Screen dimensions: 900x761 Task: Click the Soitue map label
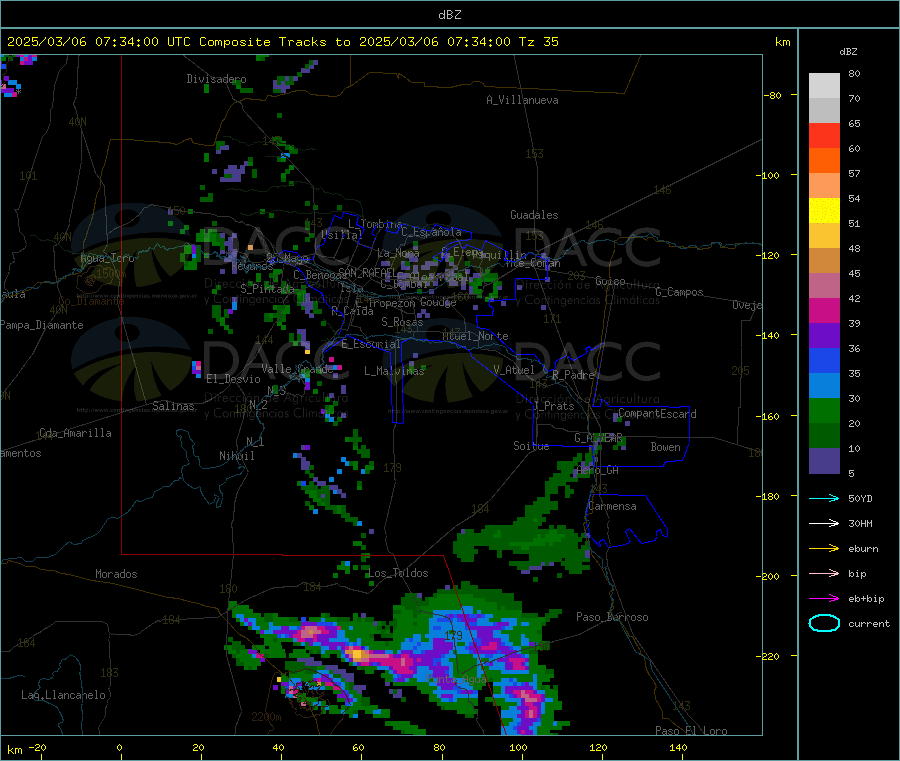point(531,445)
